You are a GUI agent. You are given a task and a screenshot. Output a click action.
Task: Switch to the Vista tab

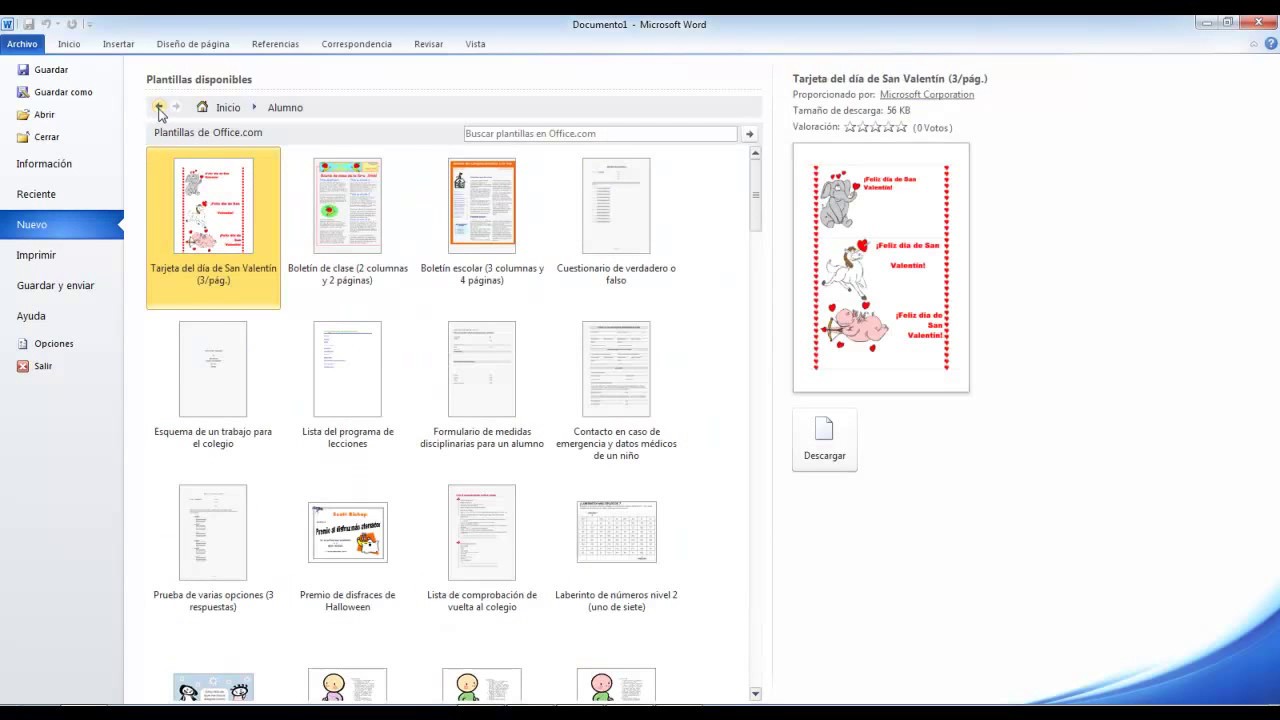click(x=475, y=44)
